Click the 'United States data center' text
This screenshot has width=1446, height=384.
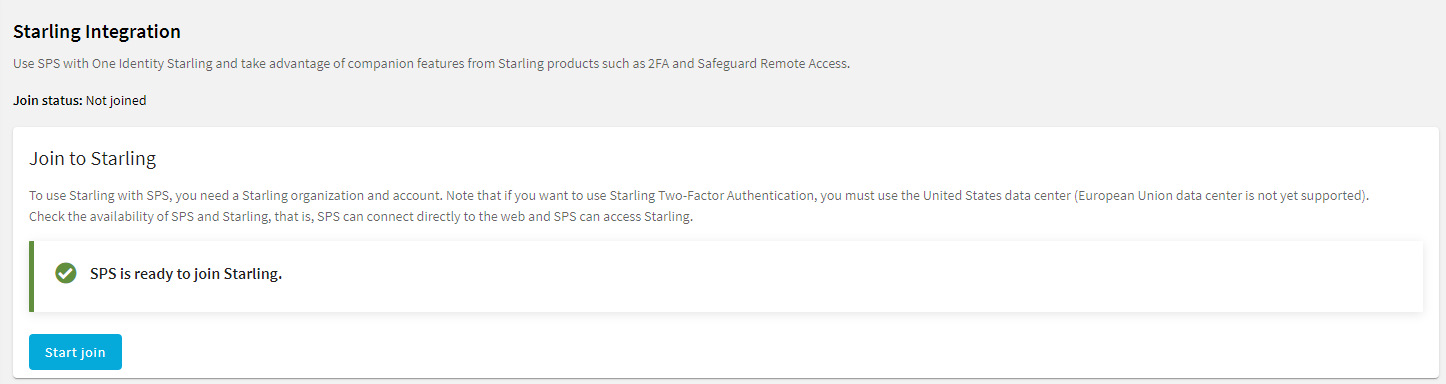997,195
